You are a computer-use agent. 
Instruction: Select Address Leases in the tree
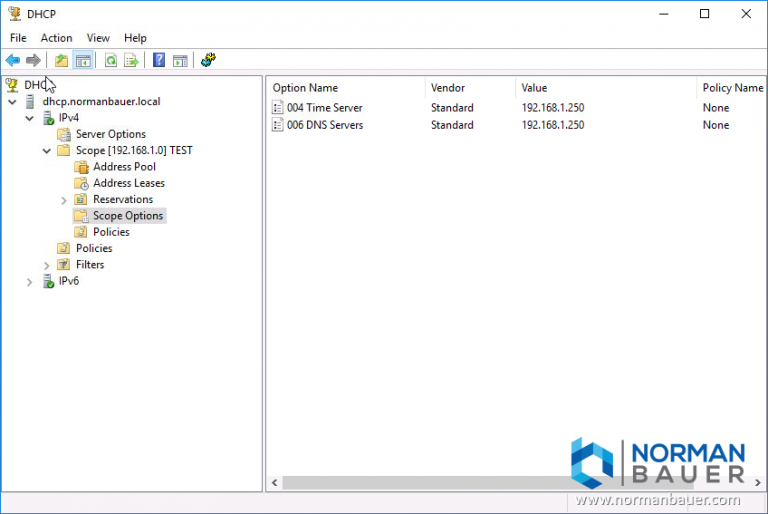(128, 183)
